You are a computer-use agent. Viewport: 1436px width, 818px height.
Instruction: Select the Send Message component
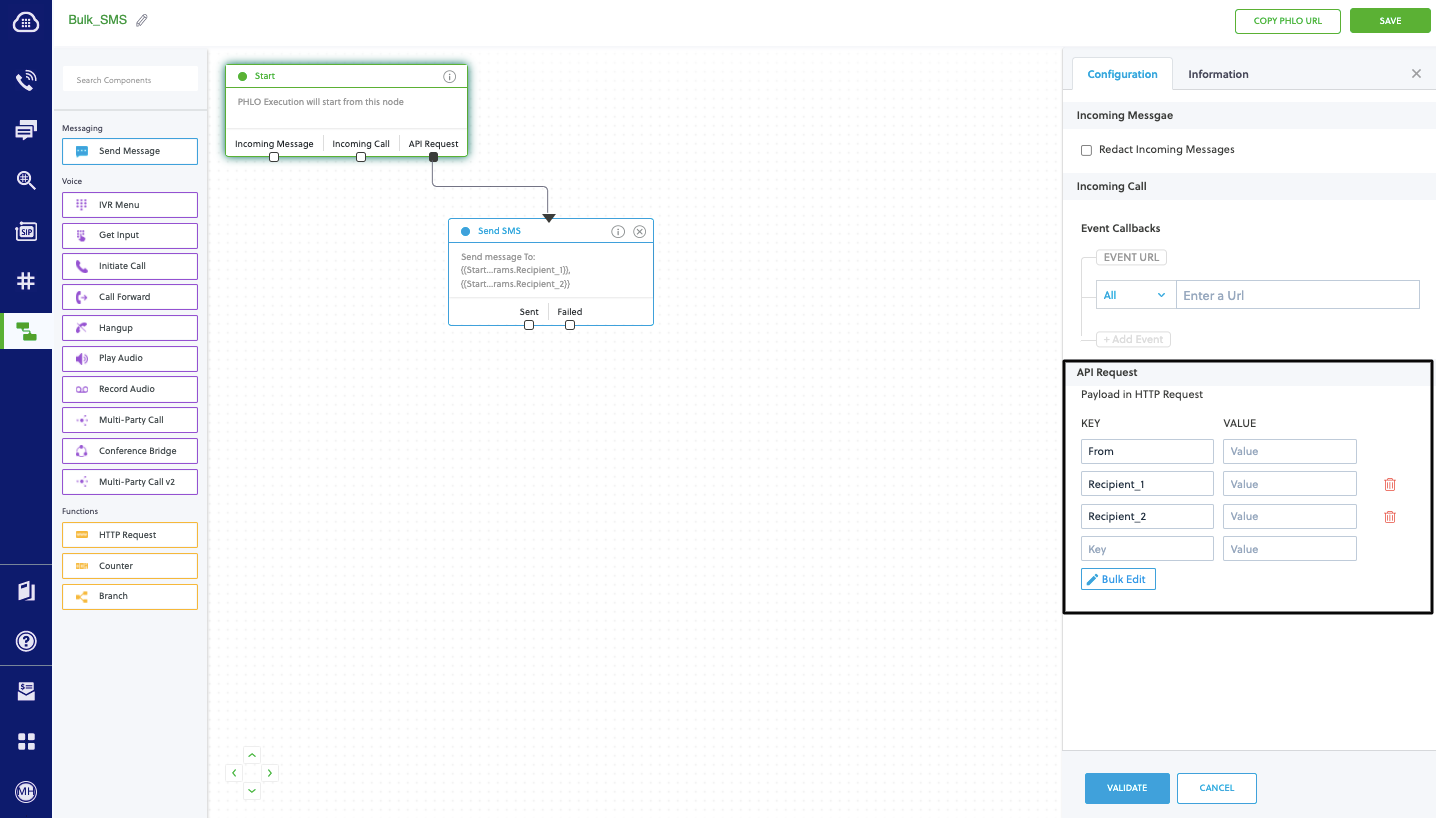(129, 151)
